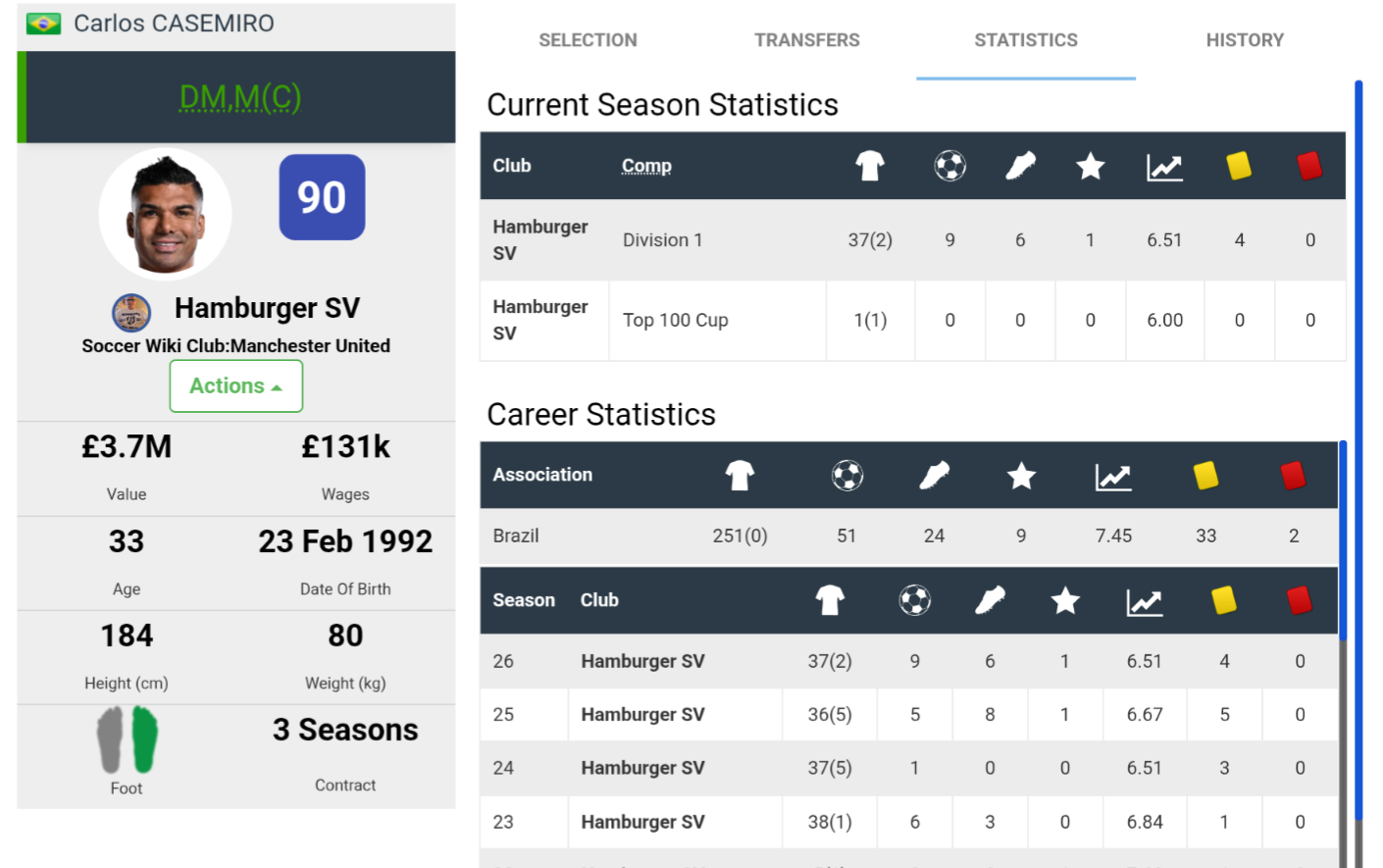1383x868 pixels.
Task: Click the shirt appearances icon in Current Season header
Action: coord(869,166)
